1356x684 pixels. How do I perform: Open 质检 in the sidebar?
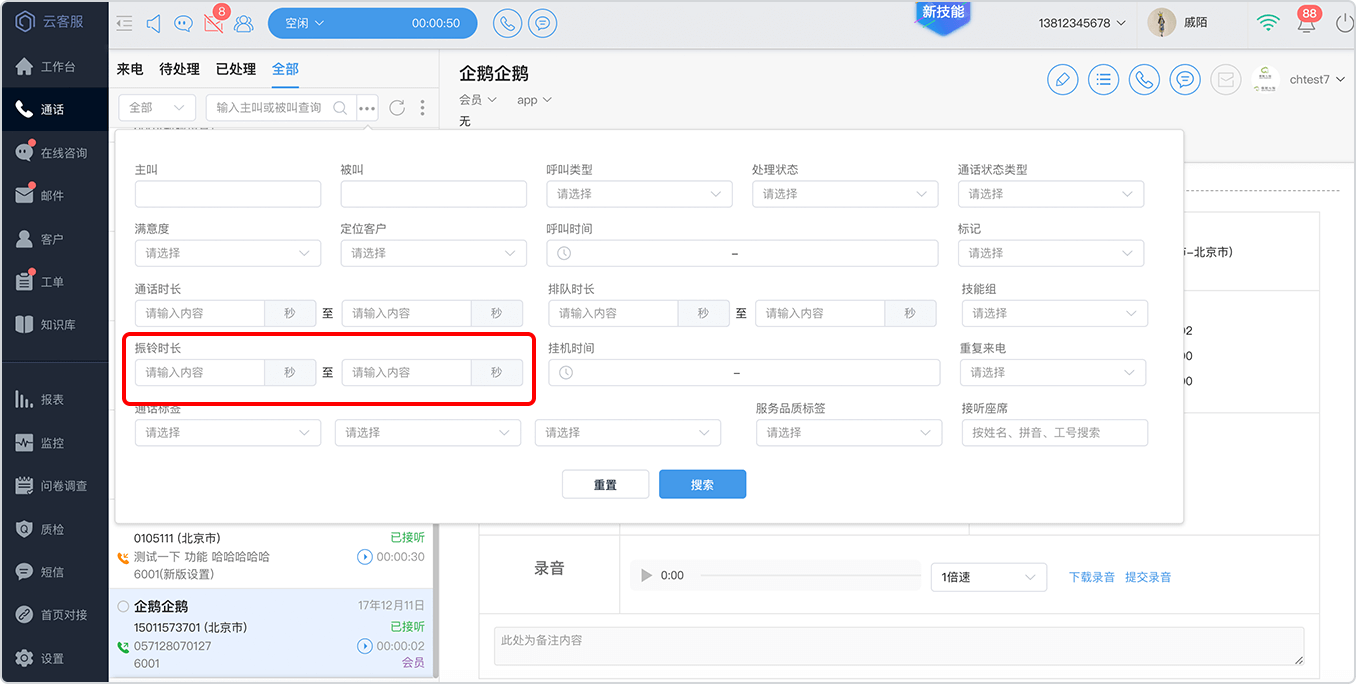(54, 529)
